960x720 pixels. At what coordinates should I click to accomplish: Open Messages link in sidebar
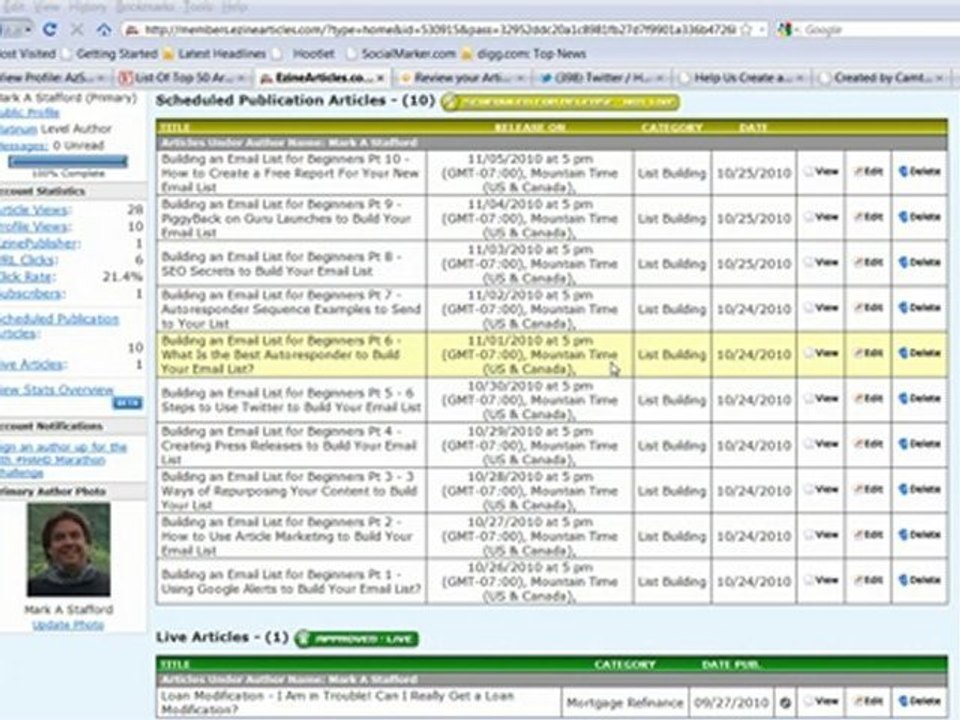pyautogui.click(x=23, y=146)
